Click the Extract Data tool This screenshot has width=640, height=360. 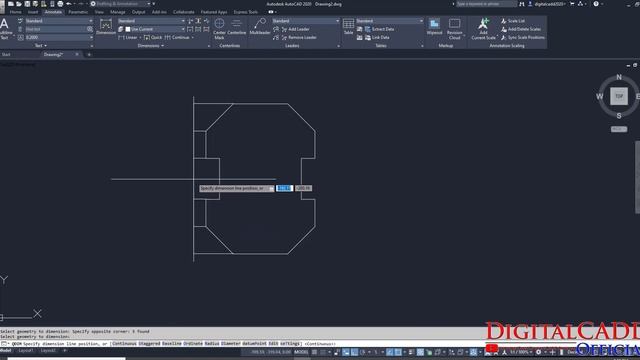pyautogui.click(x=379, y=29)
